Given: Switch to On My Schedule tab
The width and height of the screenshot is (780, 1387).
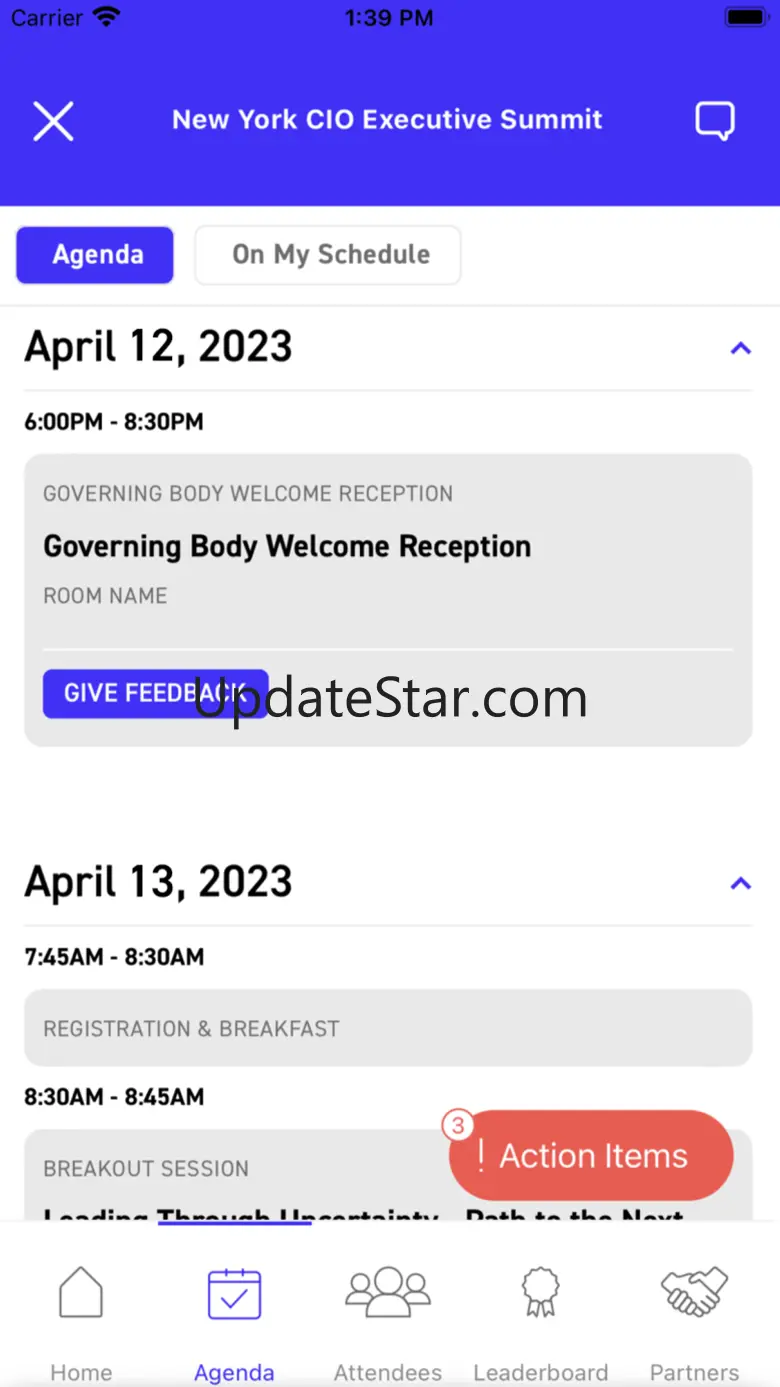Looking at the screenshot, I should point(328,255).
